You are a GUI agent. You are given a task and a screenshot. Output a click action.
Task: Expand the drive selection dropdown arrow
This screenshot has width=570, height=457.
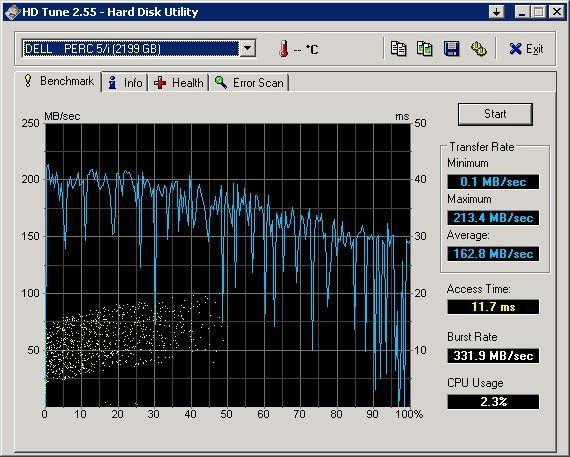(248, 48)
